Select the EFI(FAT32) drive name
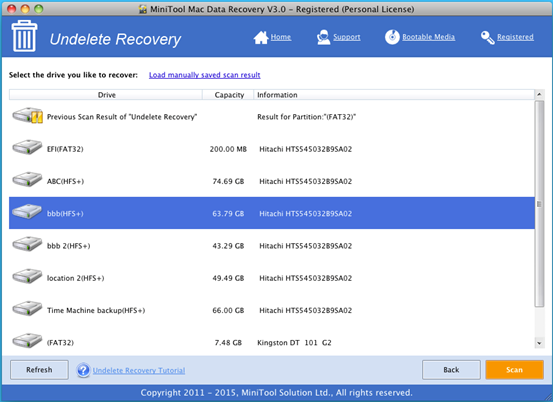 pos(65,149)
